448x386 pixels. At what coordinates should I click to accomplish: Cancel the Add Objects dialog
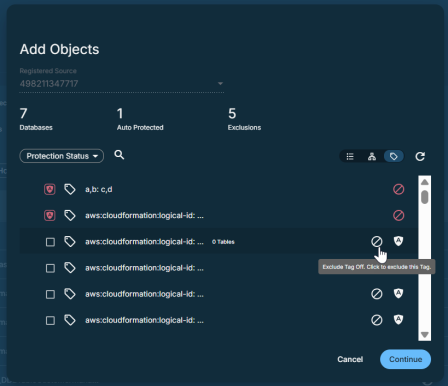(350, 359)
